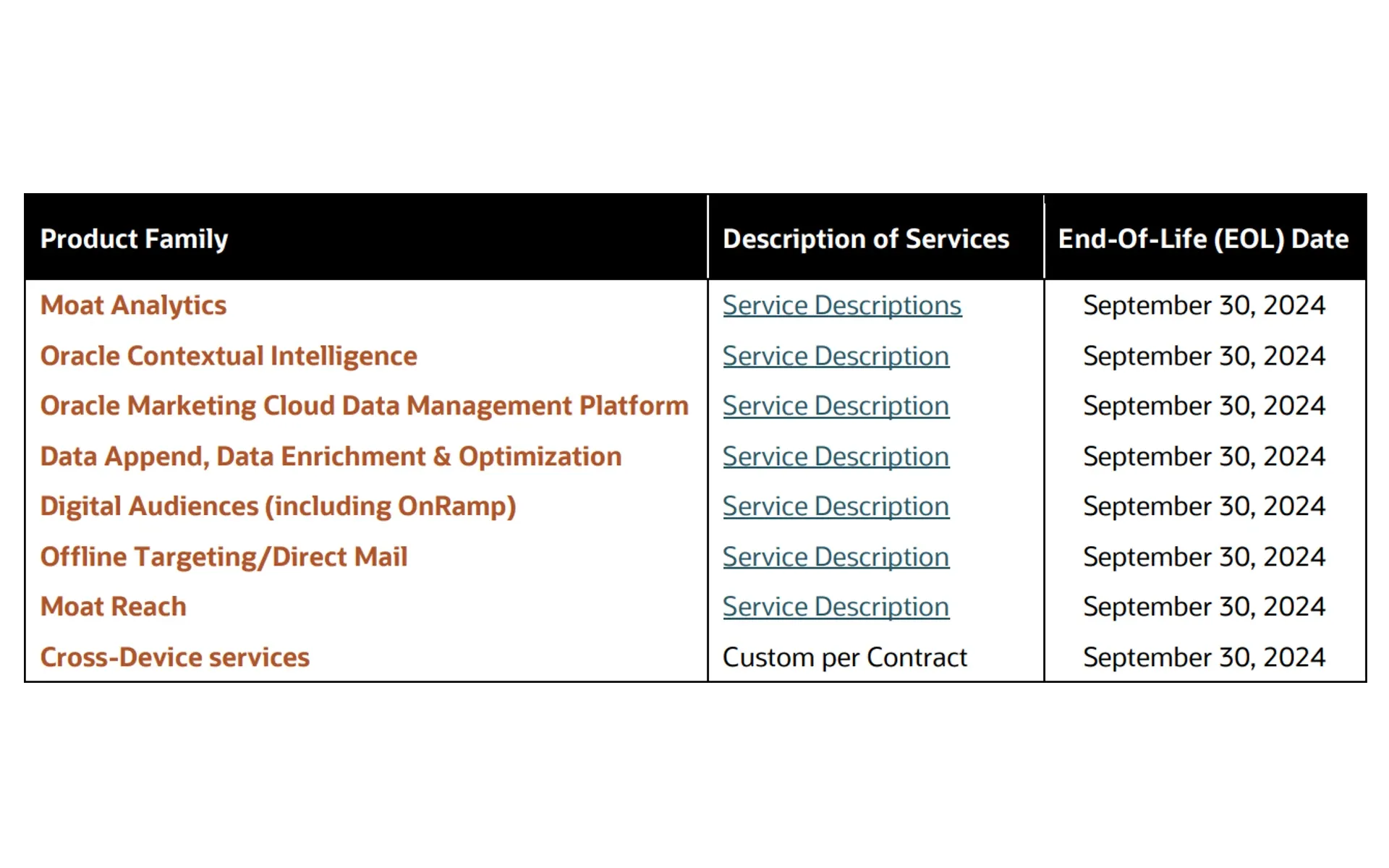The width and height of the screenshot is (1389, 868).
Task: Open Moat Analytics Service Descriptions link
Action: coord(842,305)
